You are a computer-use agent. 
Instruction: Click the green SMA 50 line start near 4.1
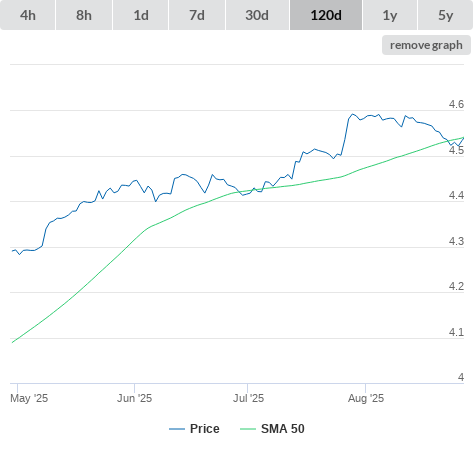click(x=12, y=342)
